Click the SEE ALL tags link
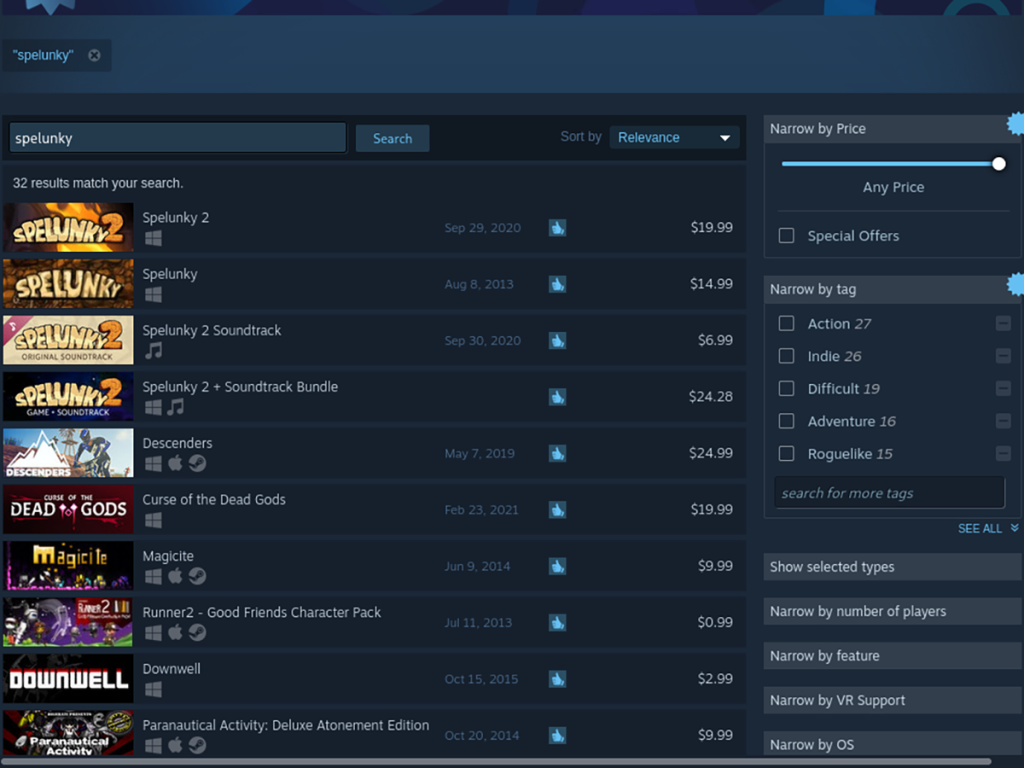Viewport: 1024px width, 768px height. point(981,528)
